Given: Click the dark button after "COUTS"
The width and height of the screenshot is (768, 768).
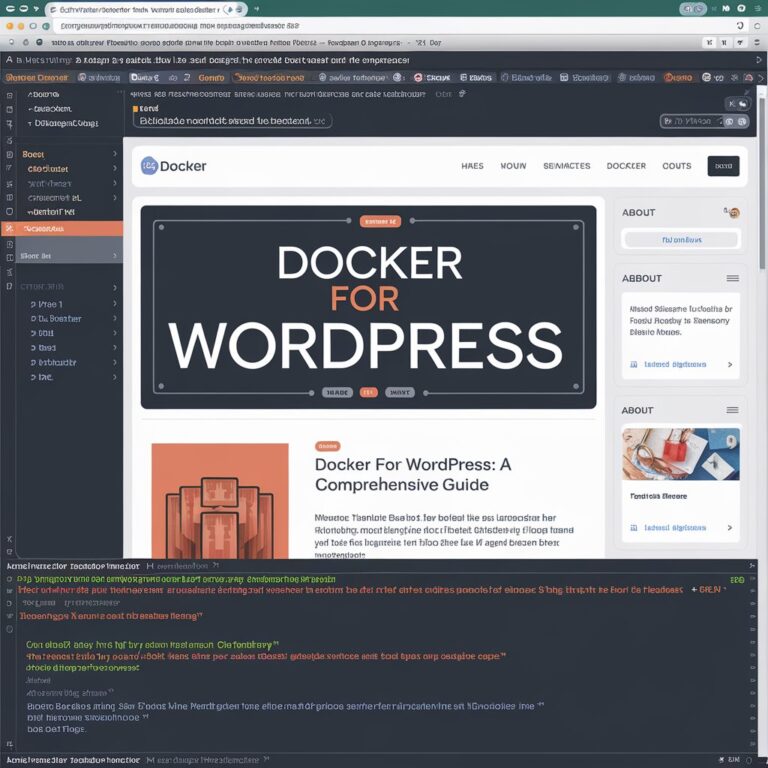Looking at the screenshot, I should [x=723, y=166].
